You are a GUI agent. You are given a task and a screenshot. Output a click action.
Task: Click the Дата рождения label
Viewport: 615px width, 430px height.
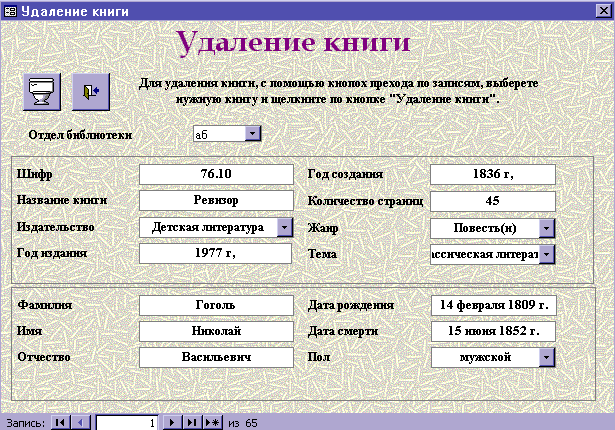(351, 305)
